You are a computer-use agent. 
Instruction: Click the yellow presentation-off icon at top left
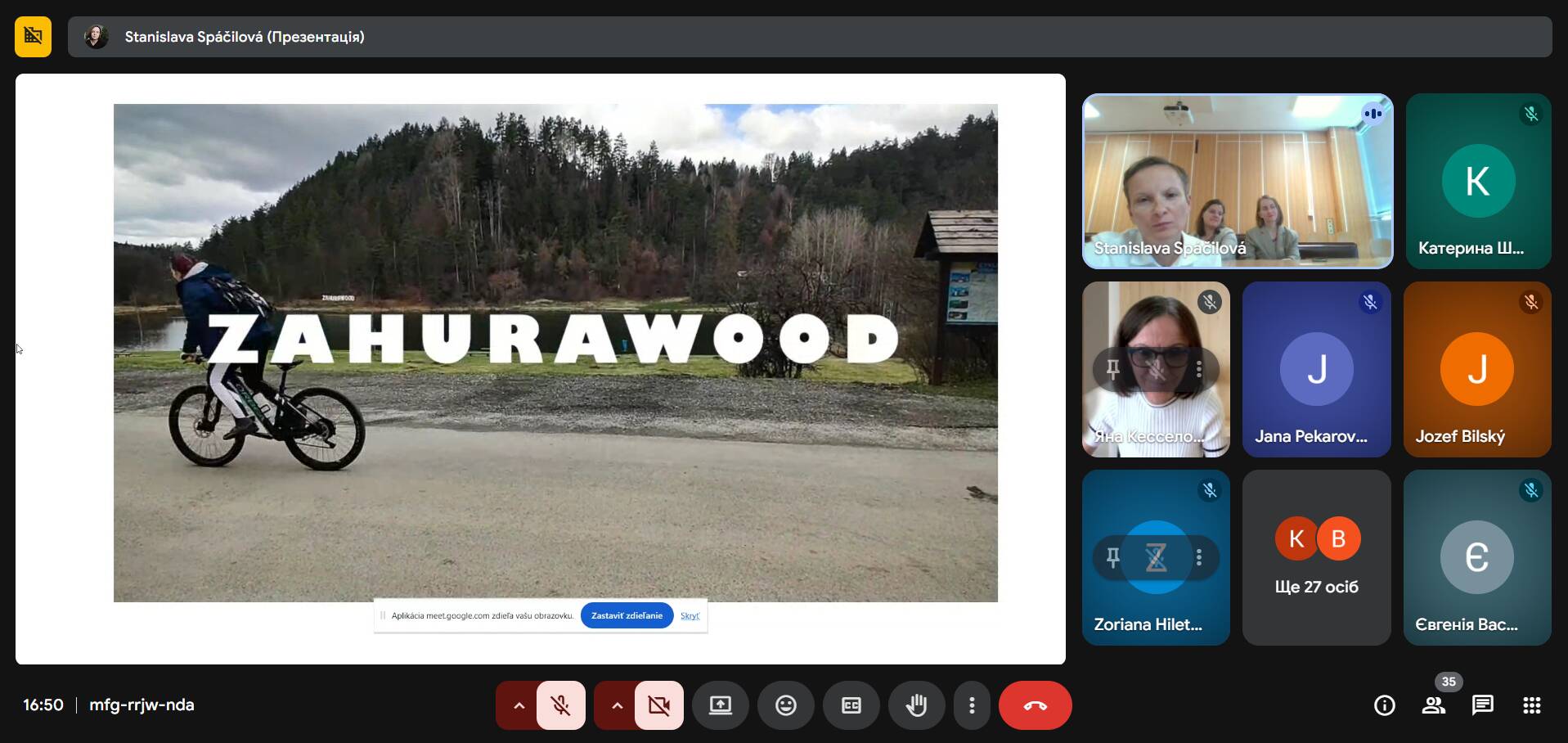pyautogui.click(x=33, y=37)
